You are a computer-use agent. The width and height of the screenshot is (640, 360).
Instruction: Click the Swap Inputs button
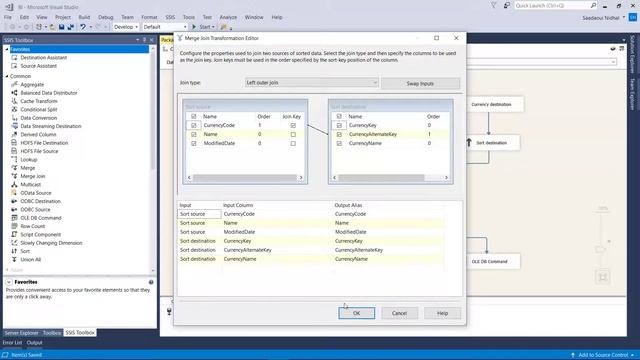420,83
